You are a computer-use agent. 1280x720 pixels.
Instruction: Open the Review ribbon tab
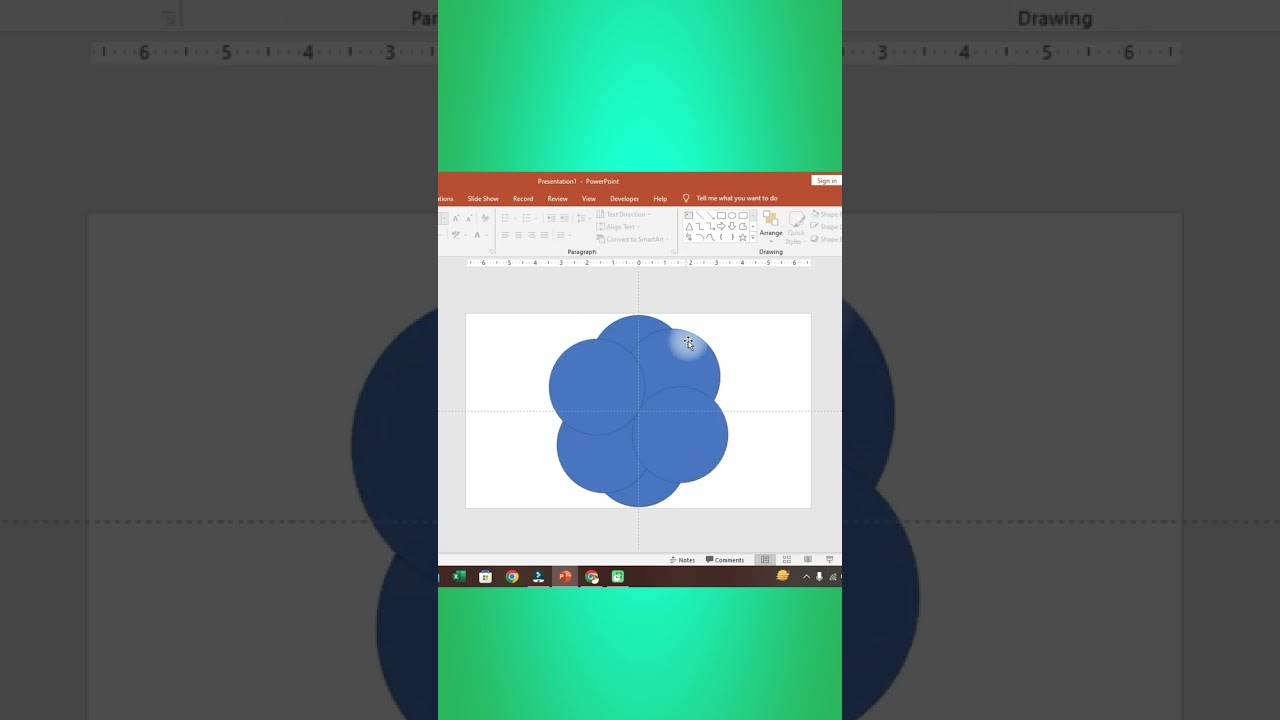pos(557,198)
